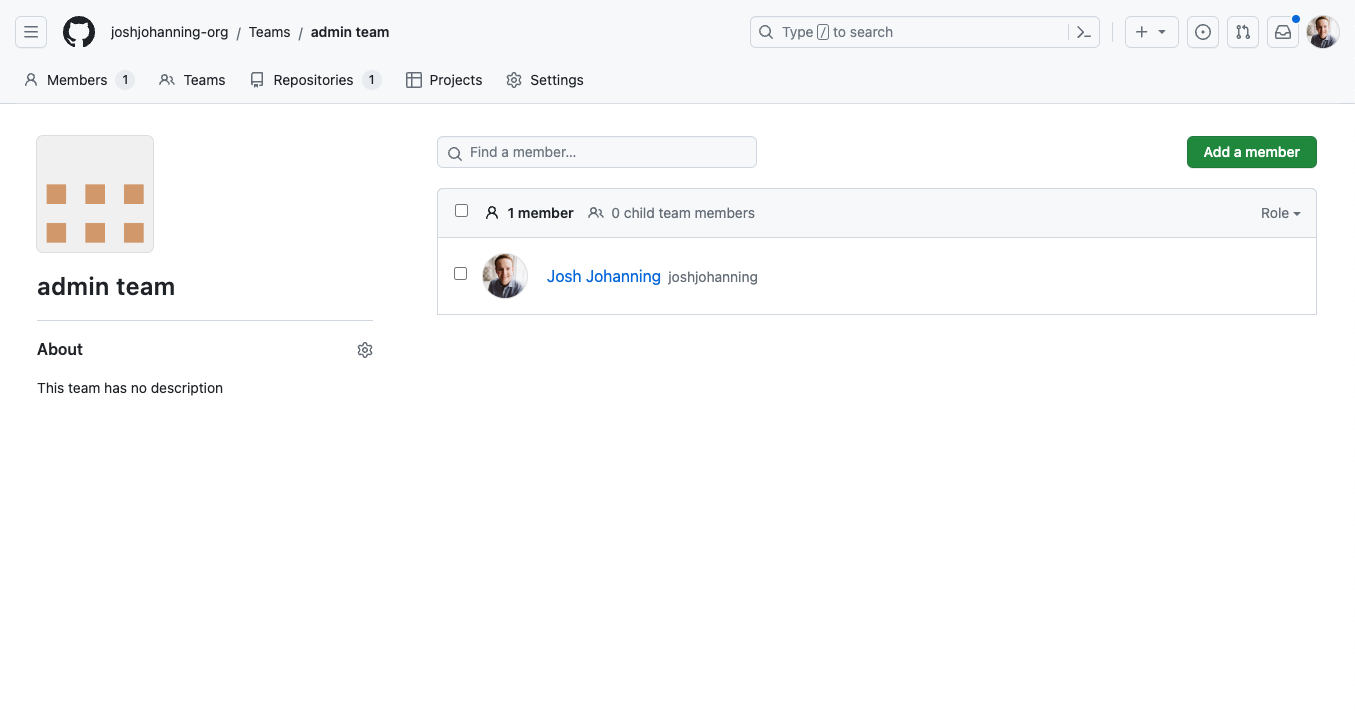The height and width of the screenshot is (711, 1355).
Task: Click the GitHub logo
Action: tap(79, 32)
